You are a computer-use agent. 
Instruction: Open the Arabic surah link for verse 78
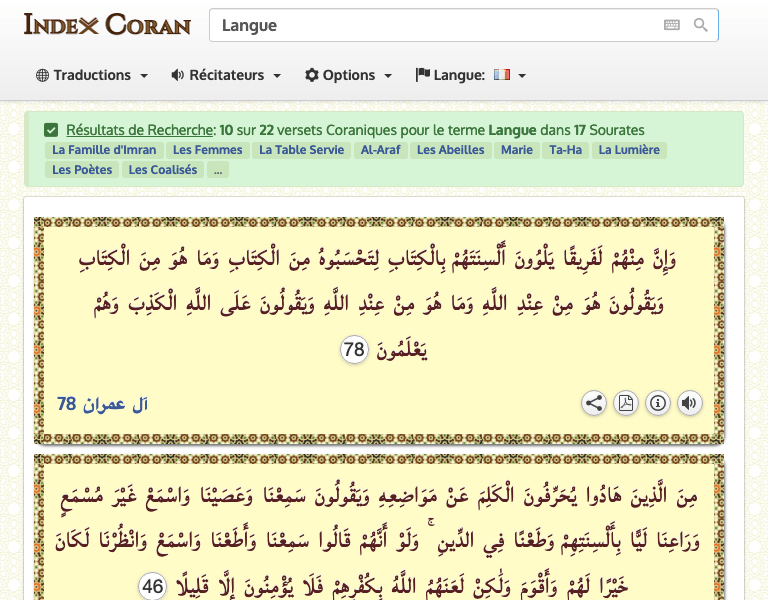pos(103,404)
